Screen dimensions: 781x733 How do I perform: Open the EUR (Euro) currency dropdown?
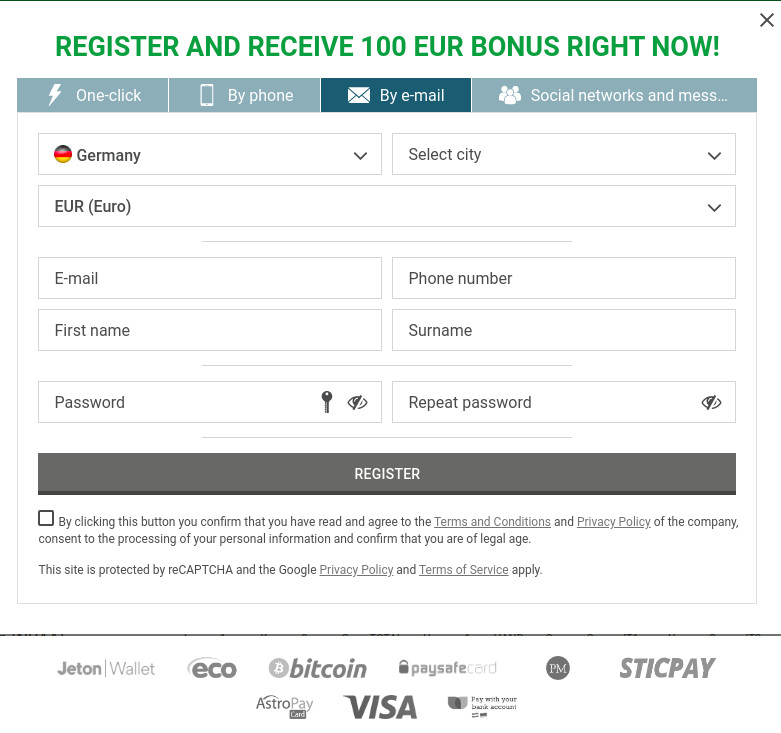tap(387, 206)
